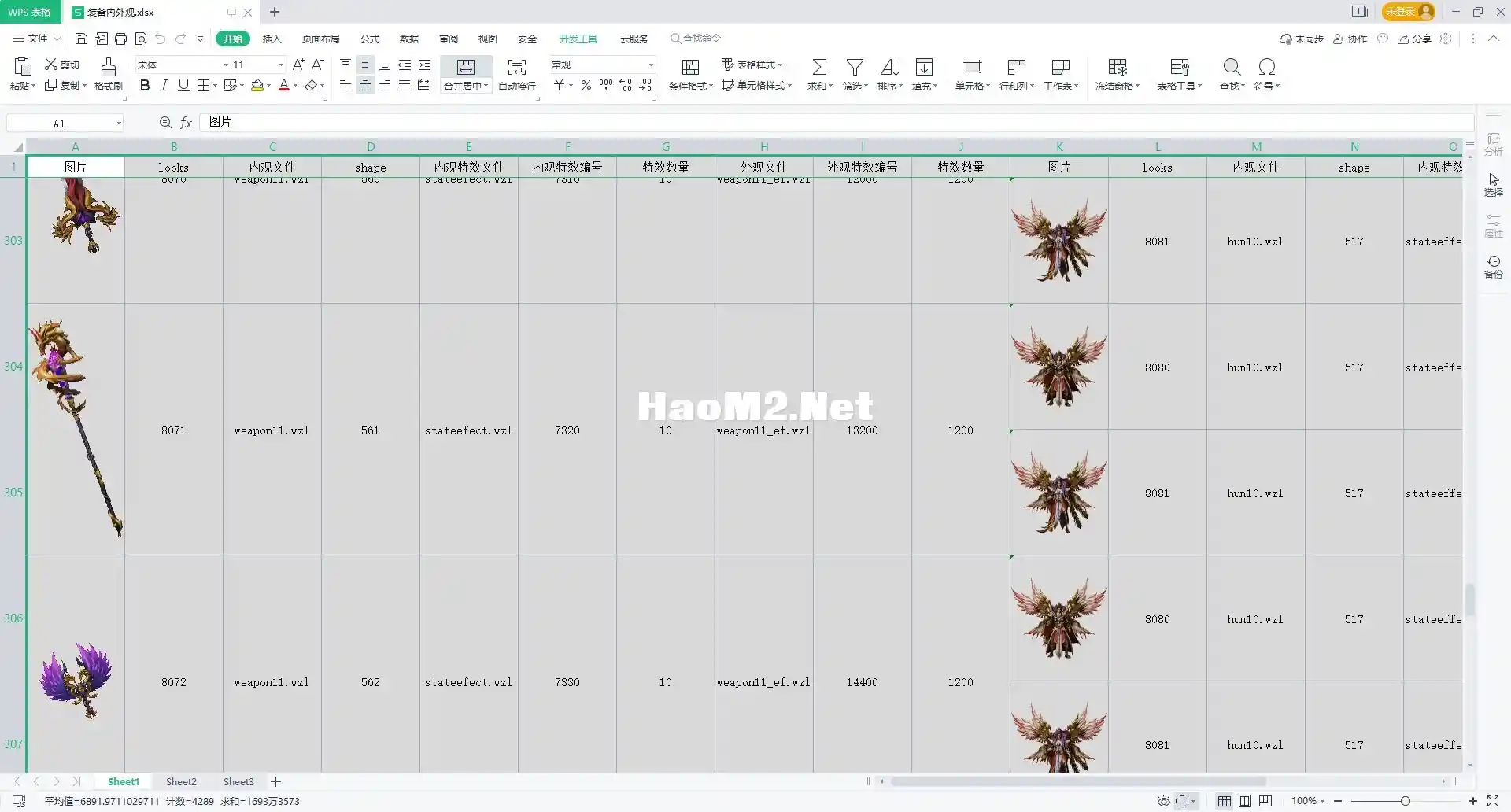Switch to normal view mode in status bar

pyautogui.click(x=1225, y=801)
